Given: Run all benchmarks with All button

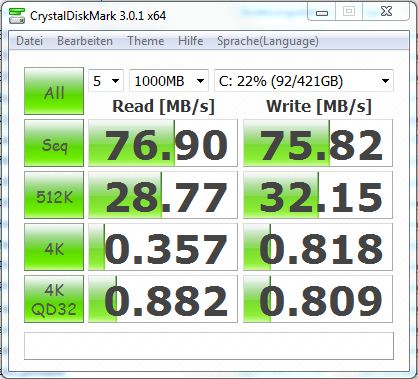Looking at the screenshot, I should 54,91.
